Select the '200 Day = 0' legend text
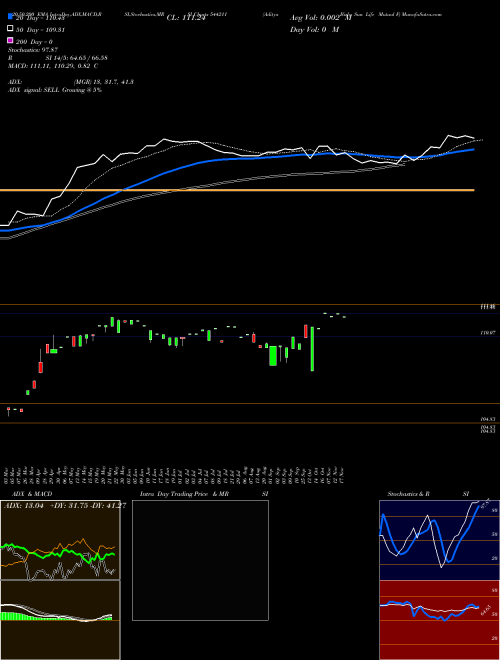Image resolution: width=500 pixels, height=660 pixels. [x=34, y=42]
